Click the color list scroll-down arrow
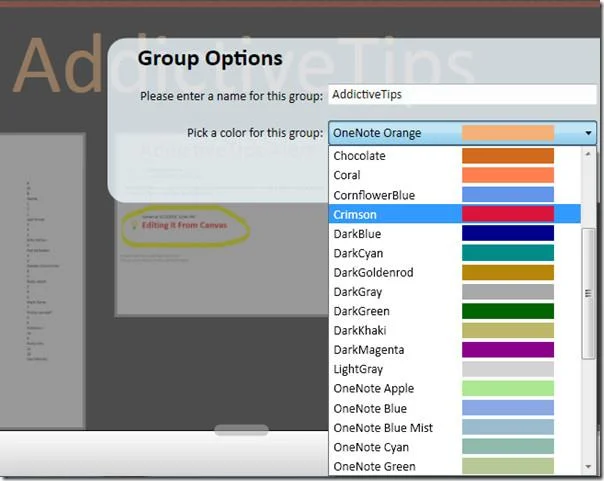The width and height of the screenshot is (604, 481). pos(588,466)
